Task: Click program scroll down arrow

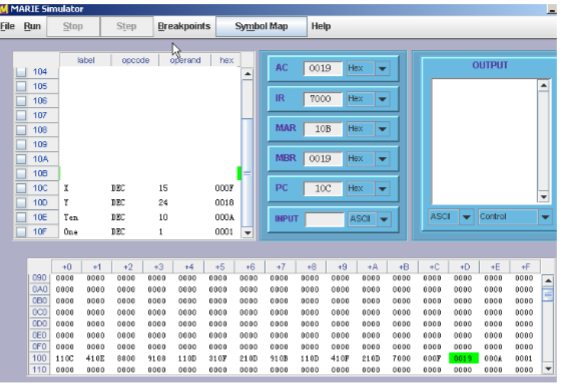Action: click(x=248, y=233)
